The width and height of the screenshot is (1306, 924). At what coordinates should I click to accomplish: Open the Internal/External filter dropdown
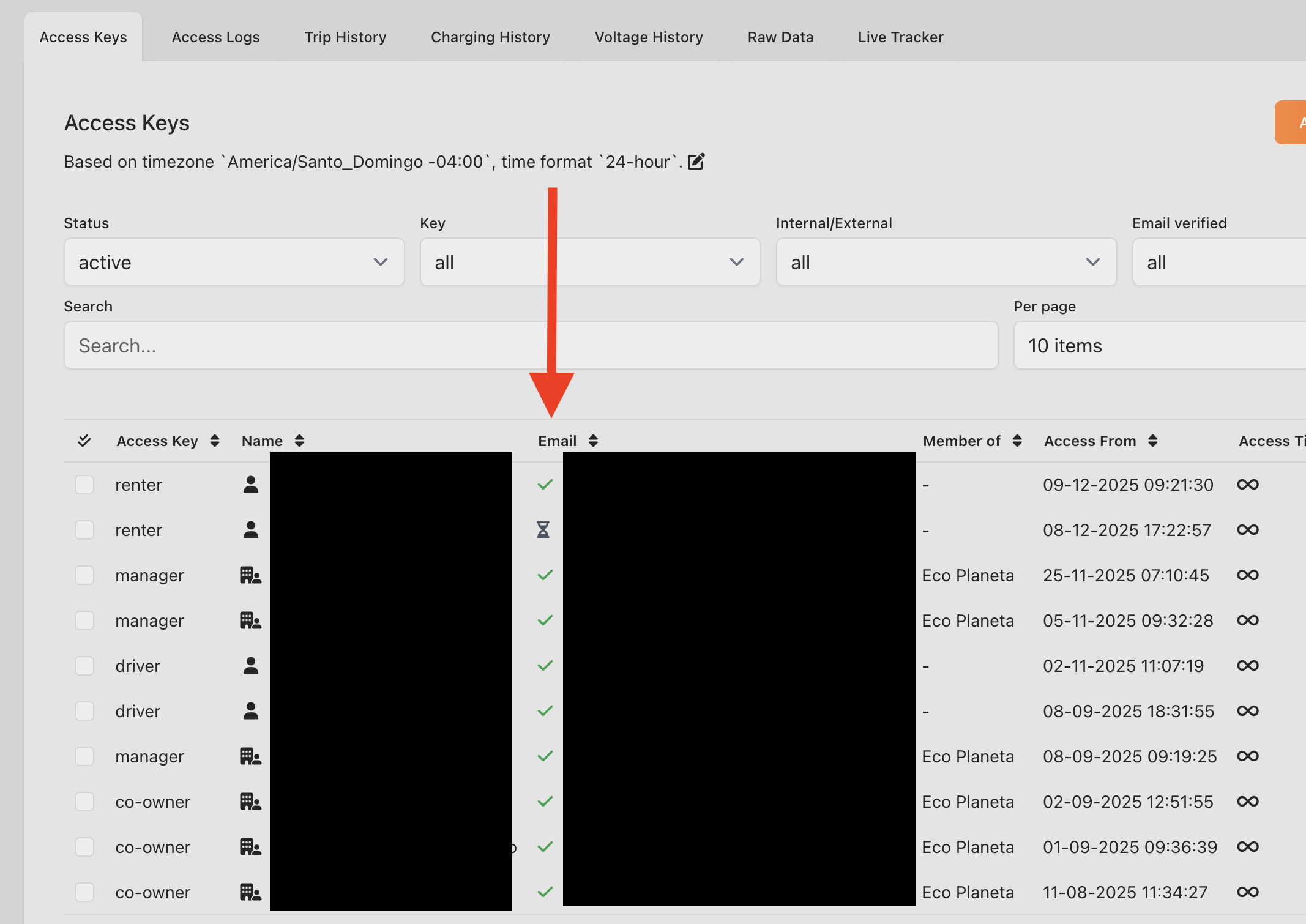click(x=946, y=263)
